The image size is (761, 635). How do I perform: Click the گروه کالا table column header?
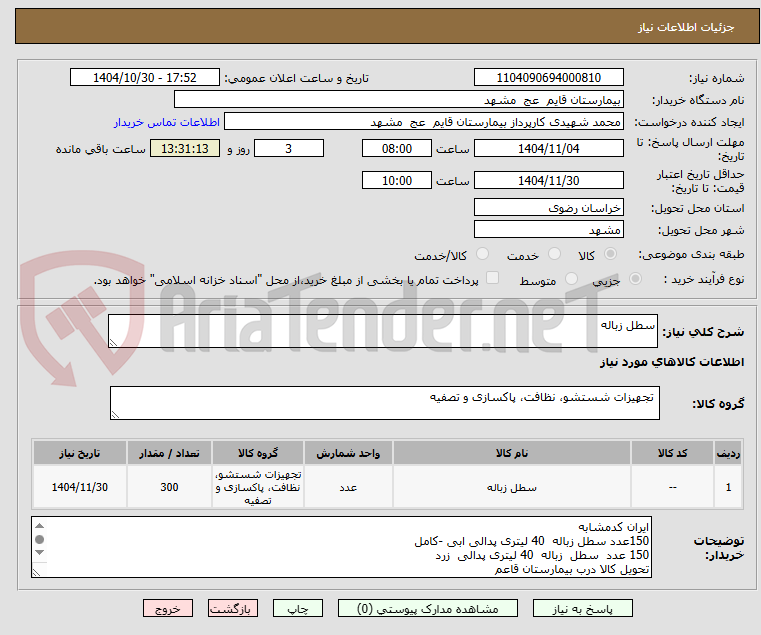point(258,453)
